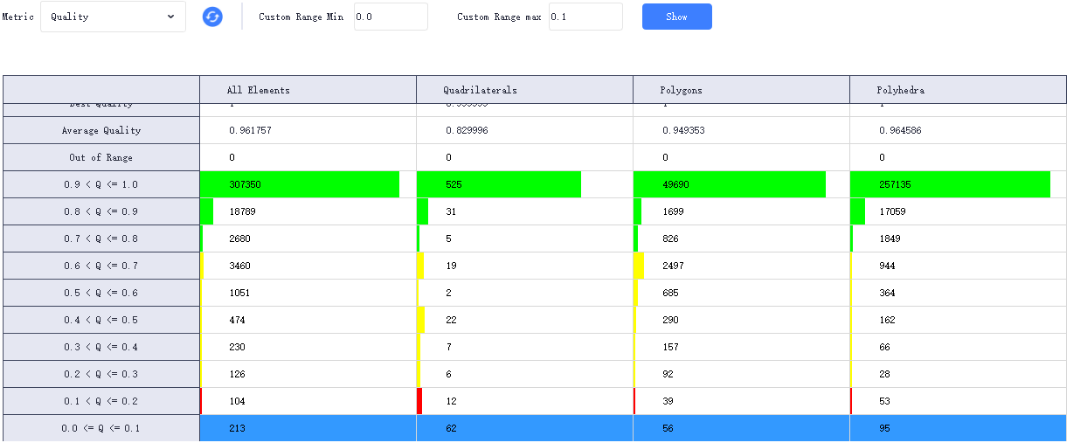
Task: Click the cell with value 17059
Action: coord(957,211)
